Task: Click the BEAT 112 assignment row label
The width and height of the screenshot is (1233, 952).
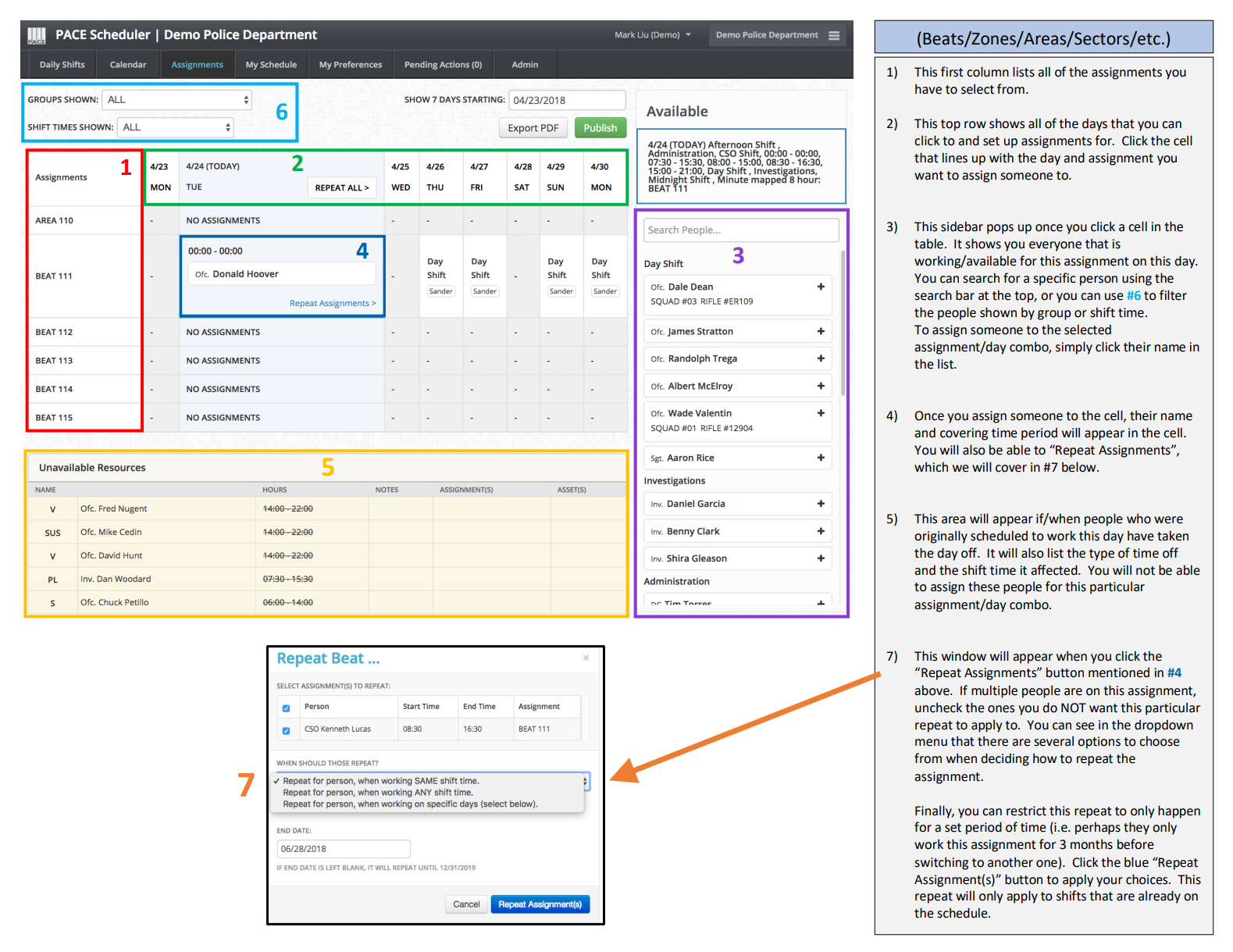Action: (x=54, y=333)
